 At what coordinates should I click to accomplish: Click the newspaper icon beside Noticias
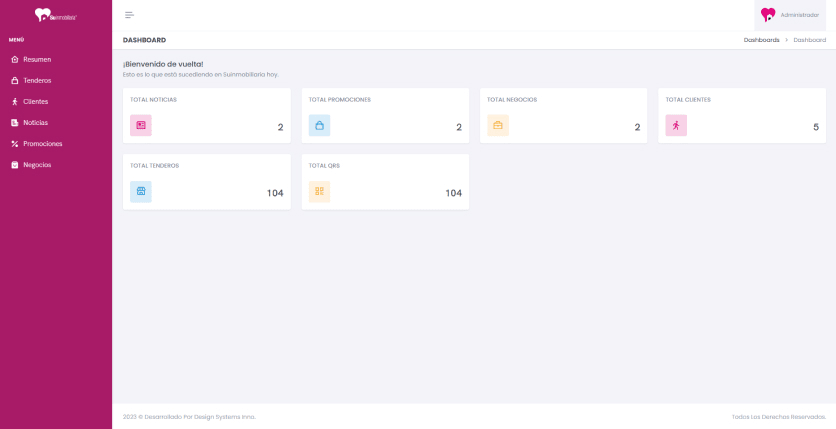(x=15, y=123)
